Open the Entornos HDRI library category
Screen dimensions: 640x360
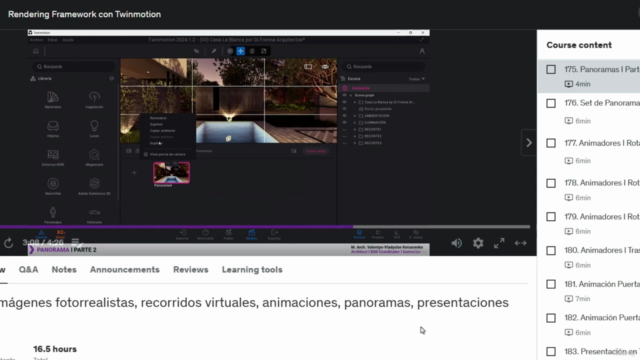point(53,157)
